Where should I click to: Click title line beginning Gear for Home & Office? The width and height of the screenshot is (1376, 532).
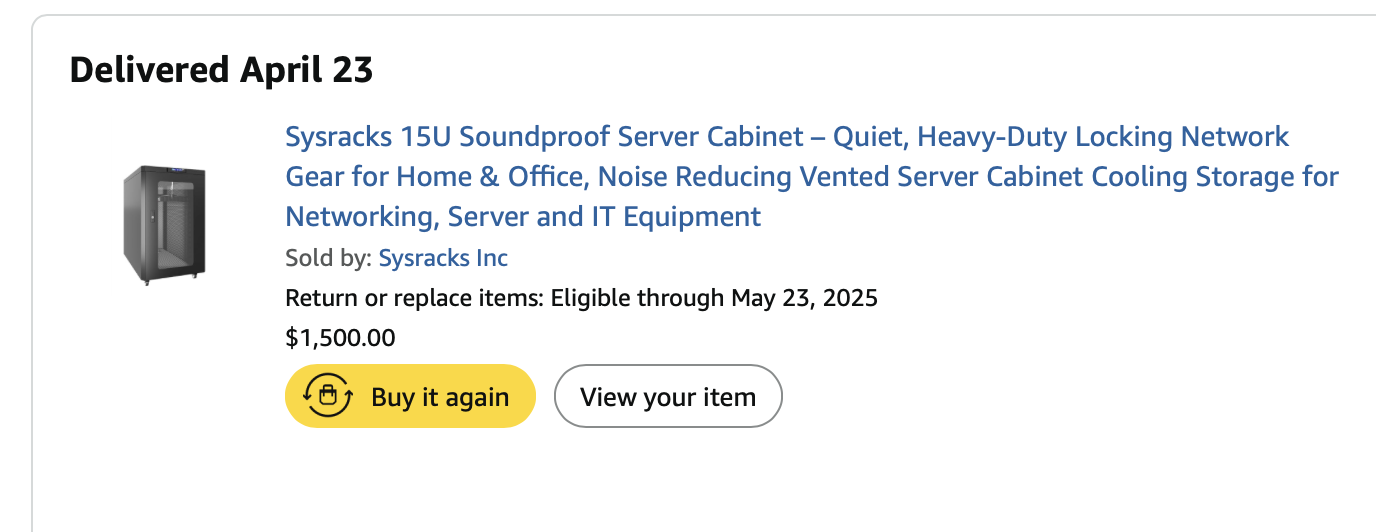pos(812,177)
